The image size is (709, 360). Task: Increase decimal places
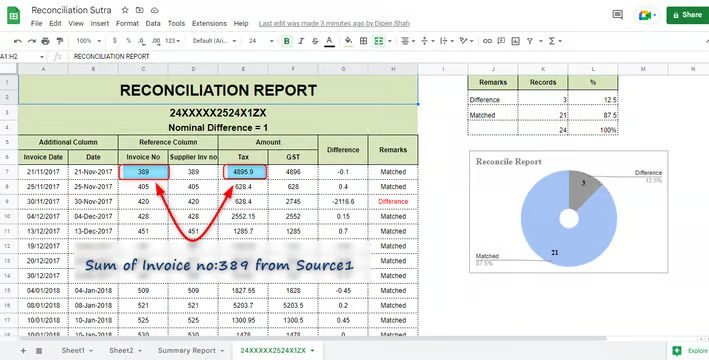pyautogui.click(x=156, y=41)
